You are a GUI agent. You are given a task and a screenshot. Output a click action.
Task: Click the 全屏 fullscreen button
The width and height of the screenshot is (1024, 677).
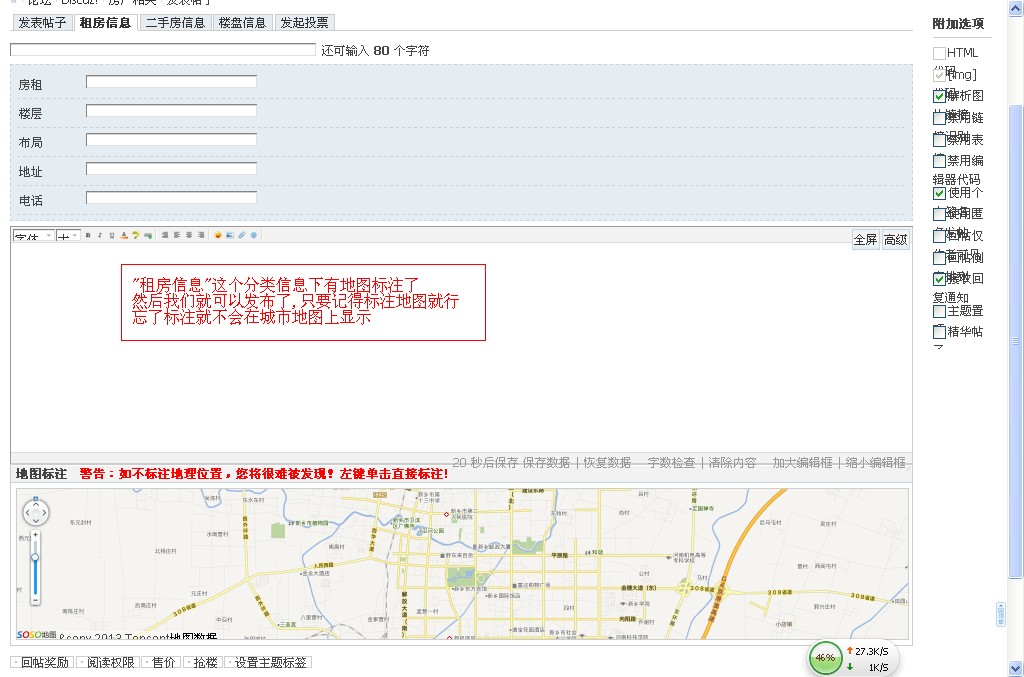click(x=865, y=240)
